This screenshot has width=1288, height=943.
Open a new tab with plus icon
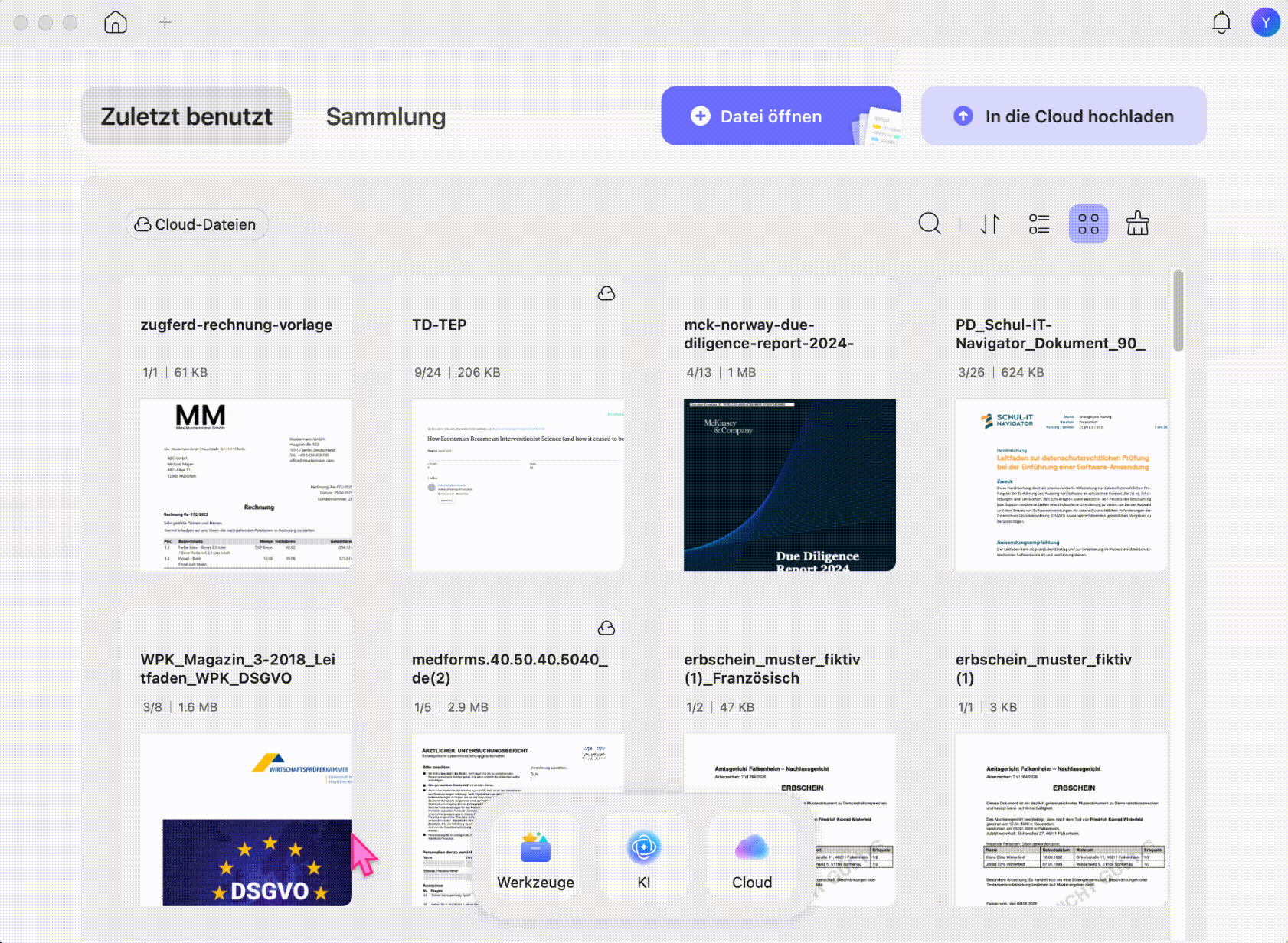point(165,22)
